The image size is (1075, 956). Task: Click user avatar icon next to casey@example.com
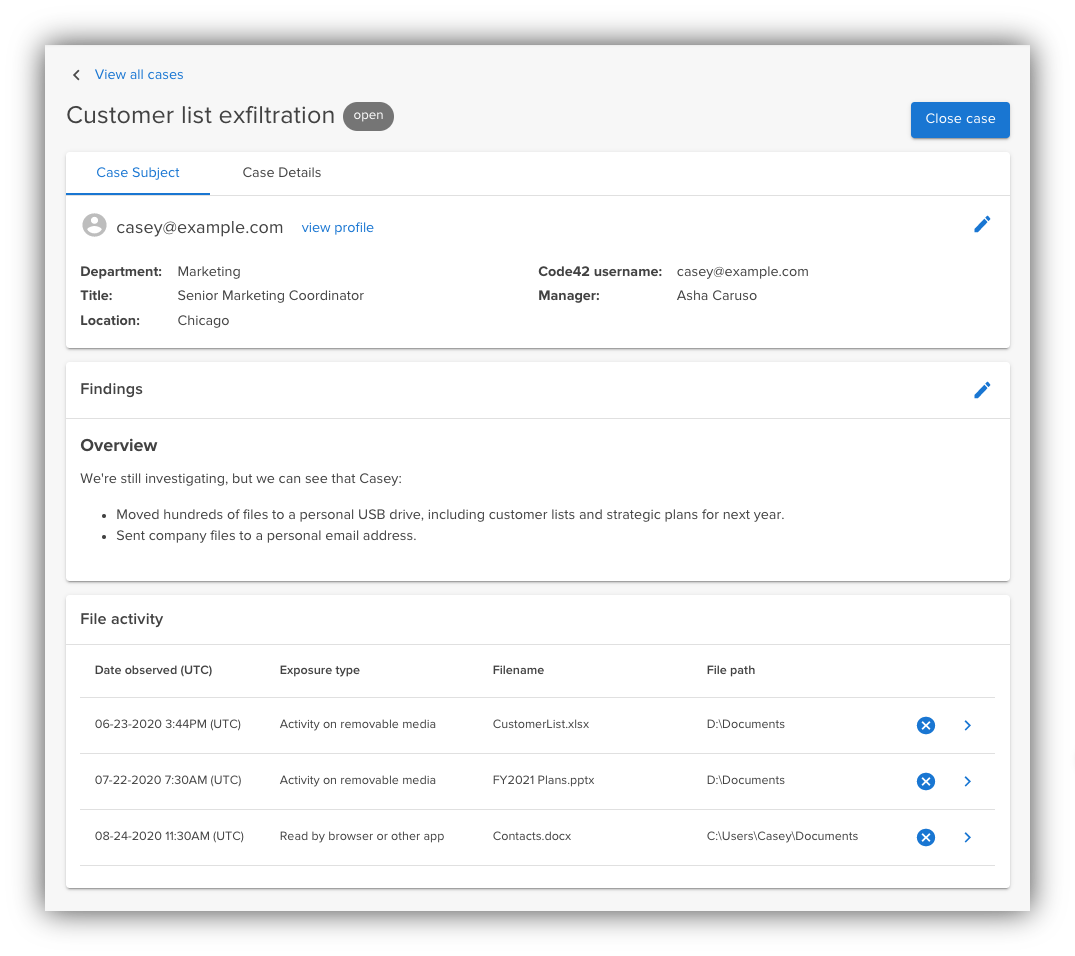point(94,226)
